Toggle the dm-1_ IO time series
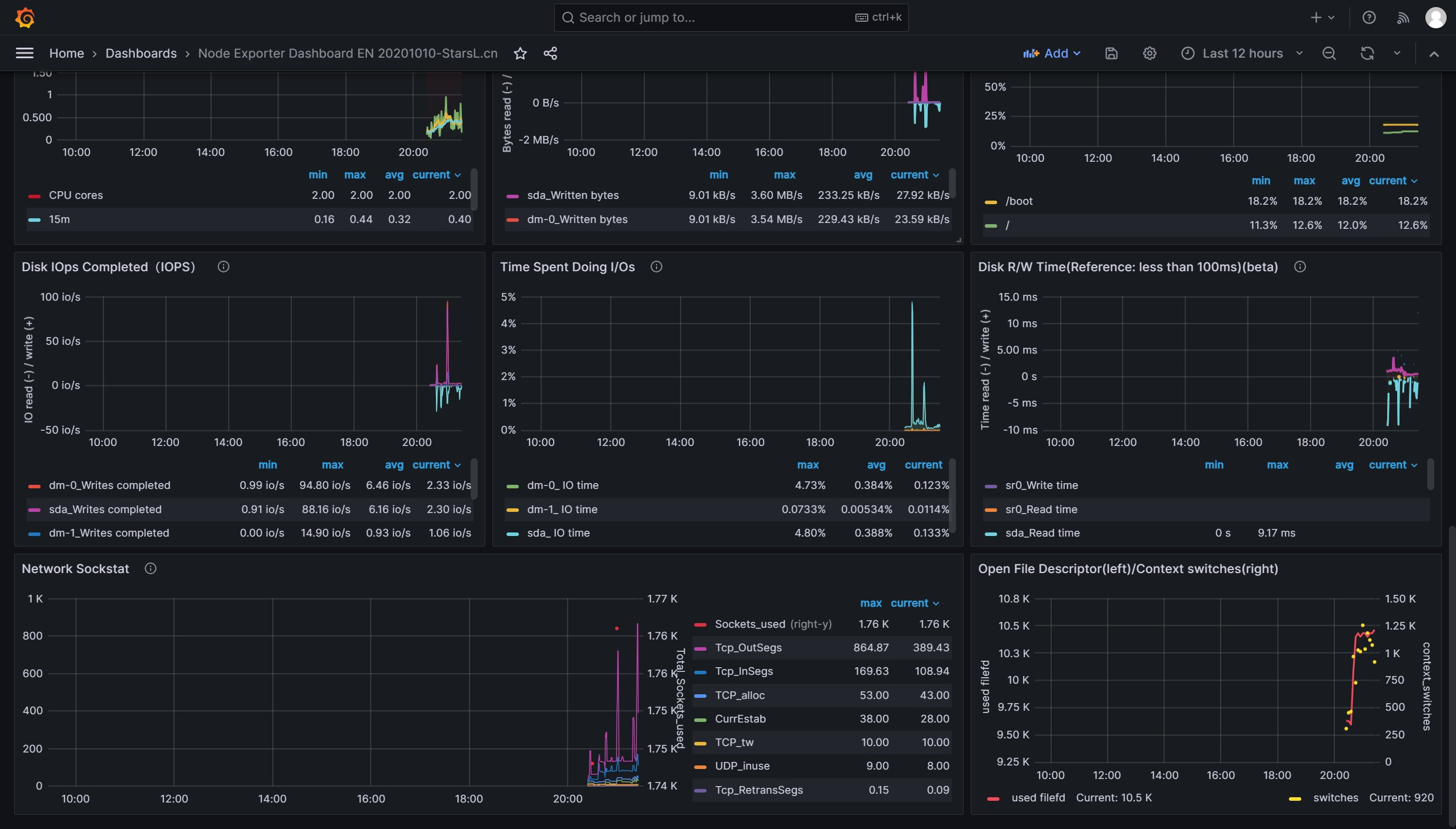This screenshot has width=1456, height=829. 562,510
